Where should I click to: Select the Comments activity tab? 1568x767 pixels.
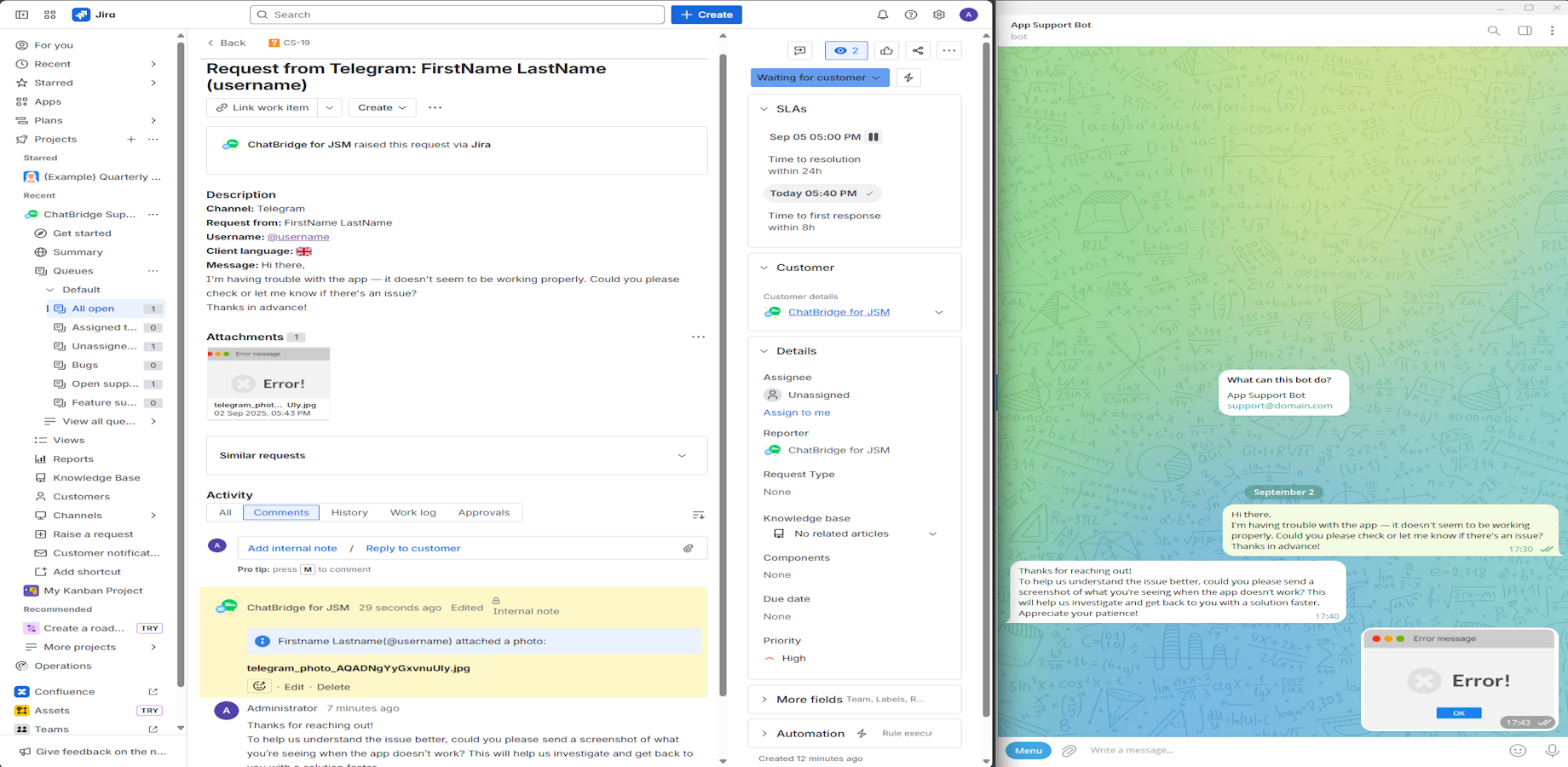coord(281,512)
